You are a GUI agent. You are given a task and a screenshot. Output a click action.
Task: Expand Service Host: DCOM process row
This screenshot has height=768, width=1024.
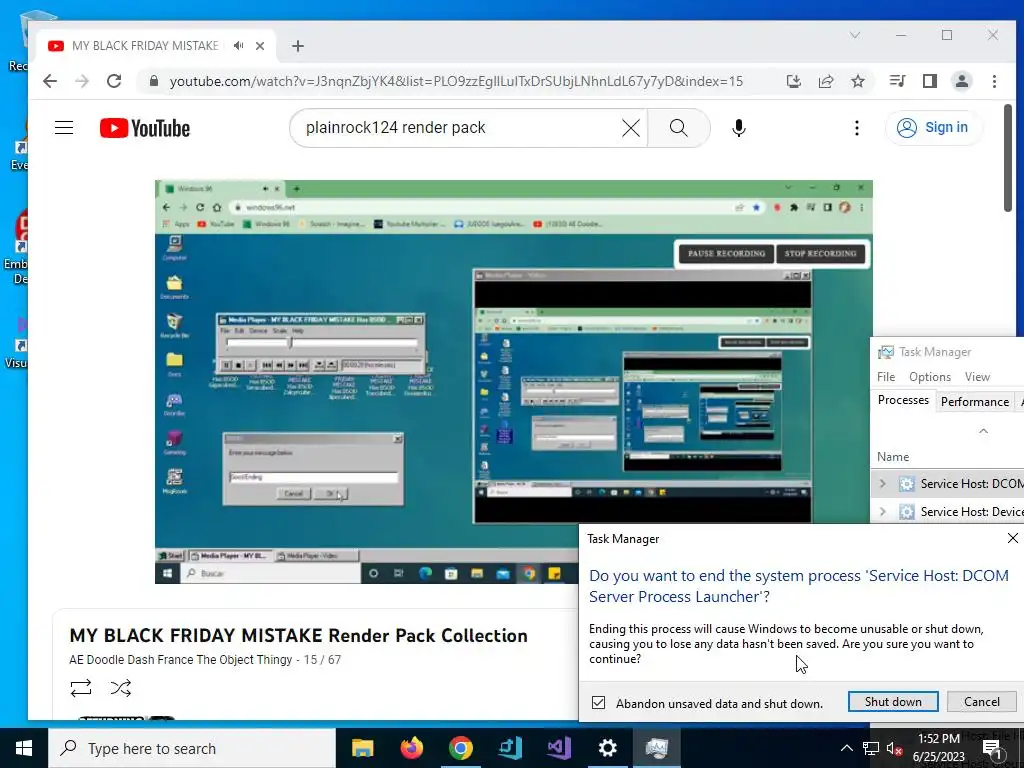[883, 484]
